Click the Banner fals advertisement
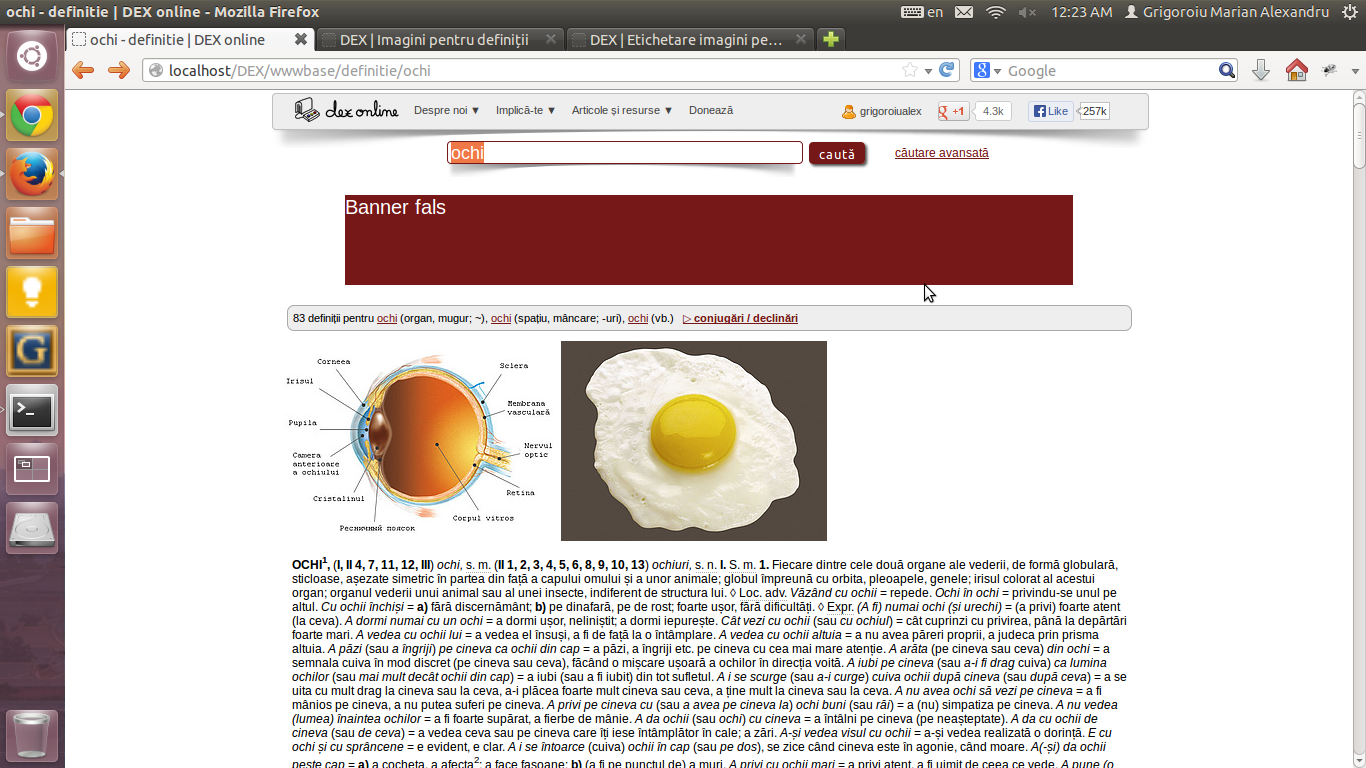Viewport: 1366px width, 768px height. [x=709, y=240]
